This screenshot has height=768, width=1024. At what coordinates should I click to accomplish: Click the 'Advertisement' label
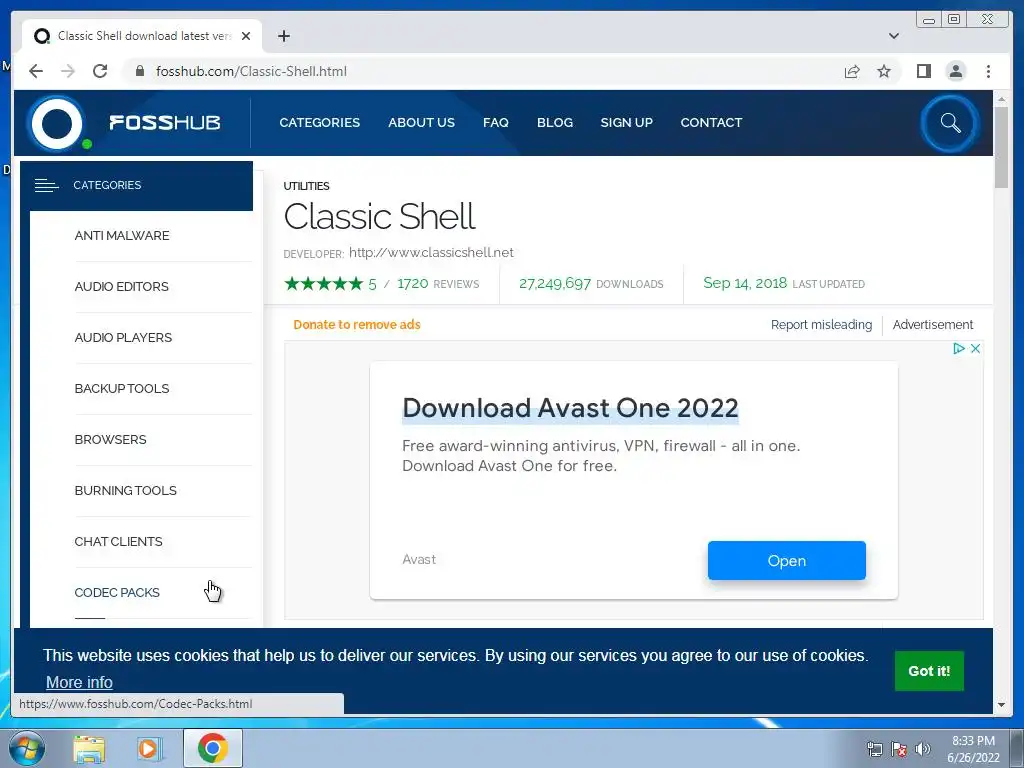(933, 325)
